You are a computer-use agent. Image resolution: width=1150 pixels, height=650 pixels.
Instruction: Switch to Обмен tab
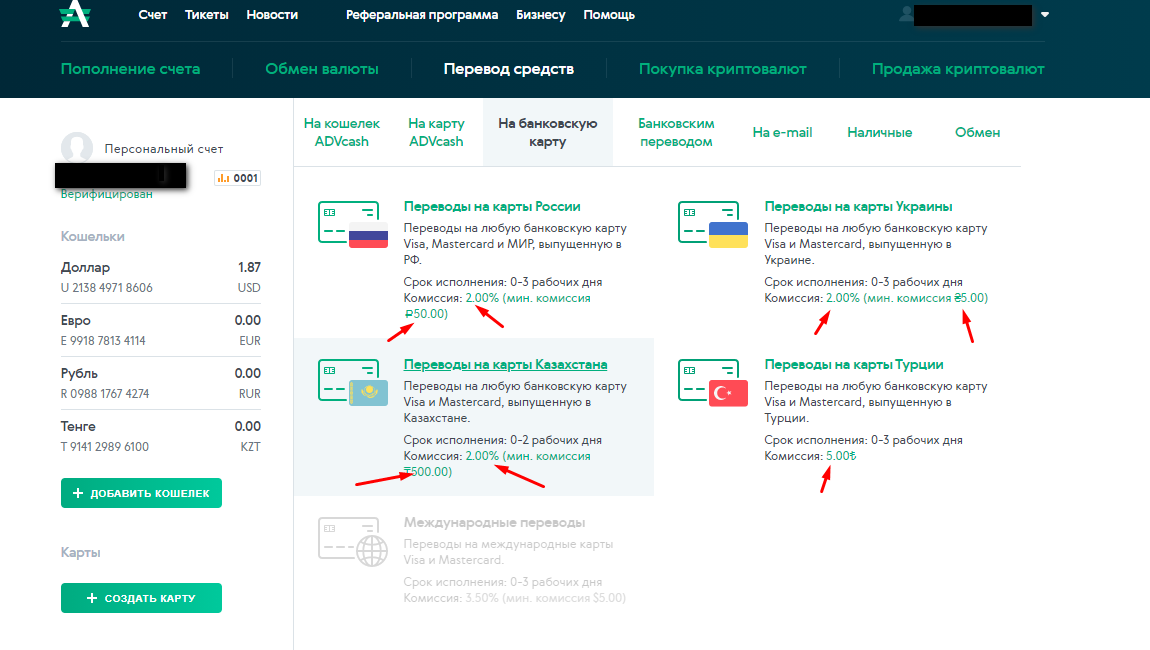(978, 133)
